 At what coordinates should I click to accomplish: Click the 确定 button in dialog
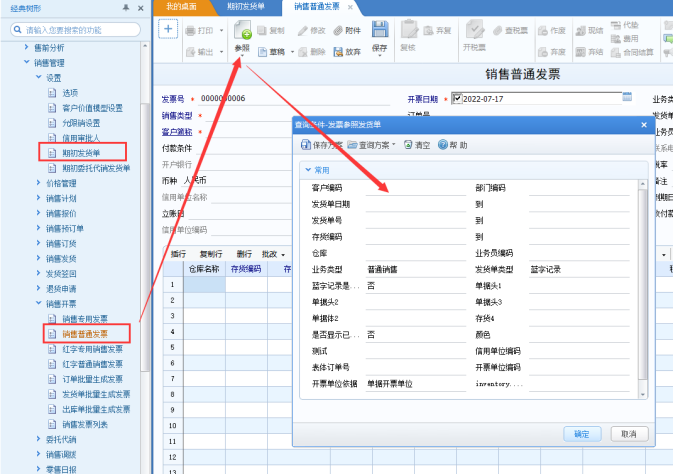(x=582, y=434)
